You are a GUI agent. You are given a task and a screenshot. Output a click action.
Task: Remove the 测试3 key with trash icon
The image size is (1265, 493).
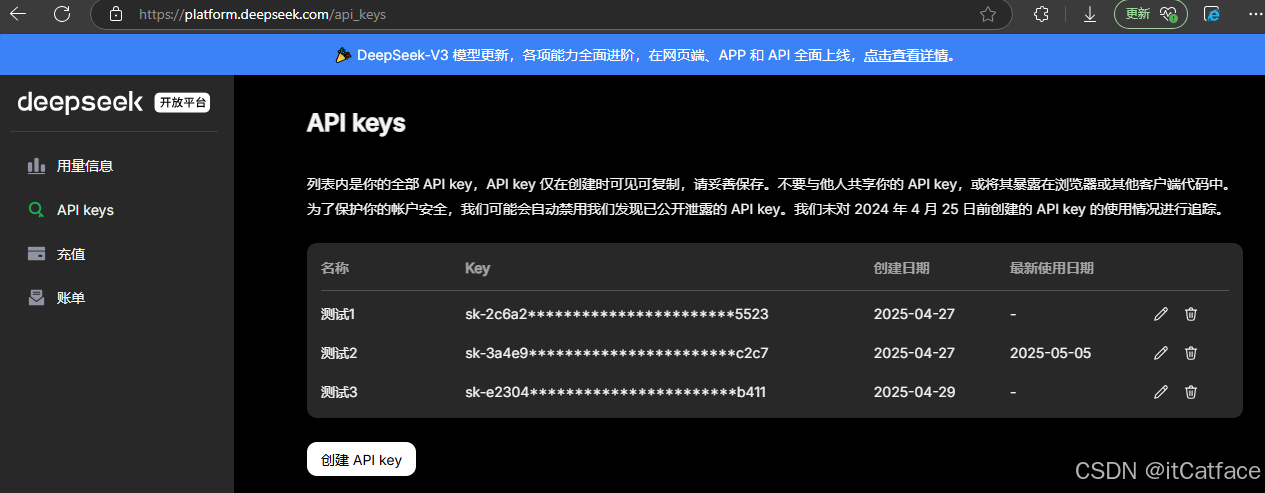[x=1191, y=392]
